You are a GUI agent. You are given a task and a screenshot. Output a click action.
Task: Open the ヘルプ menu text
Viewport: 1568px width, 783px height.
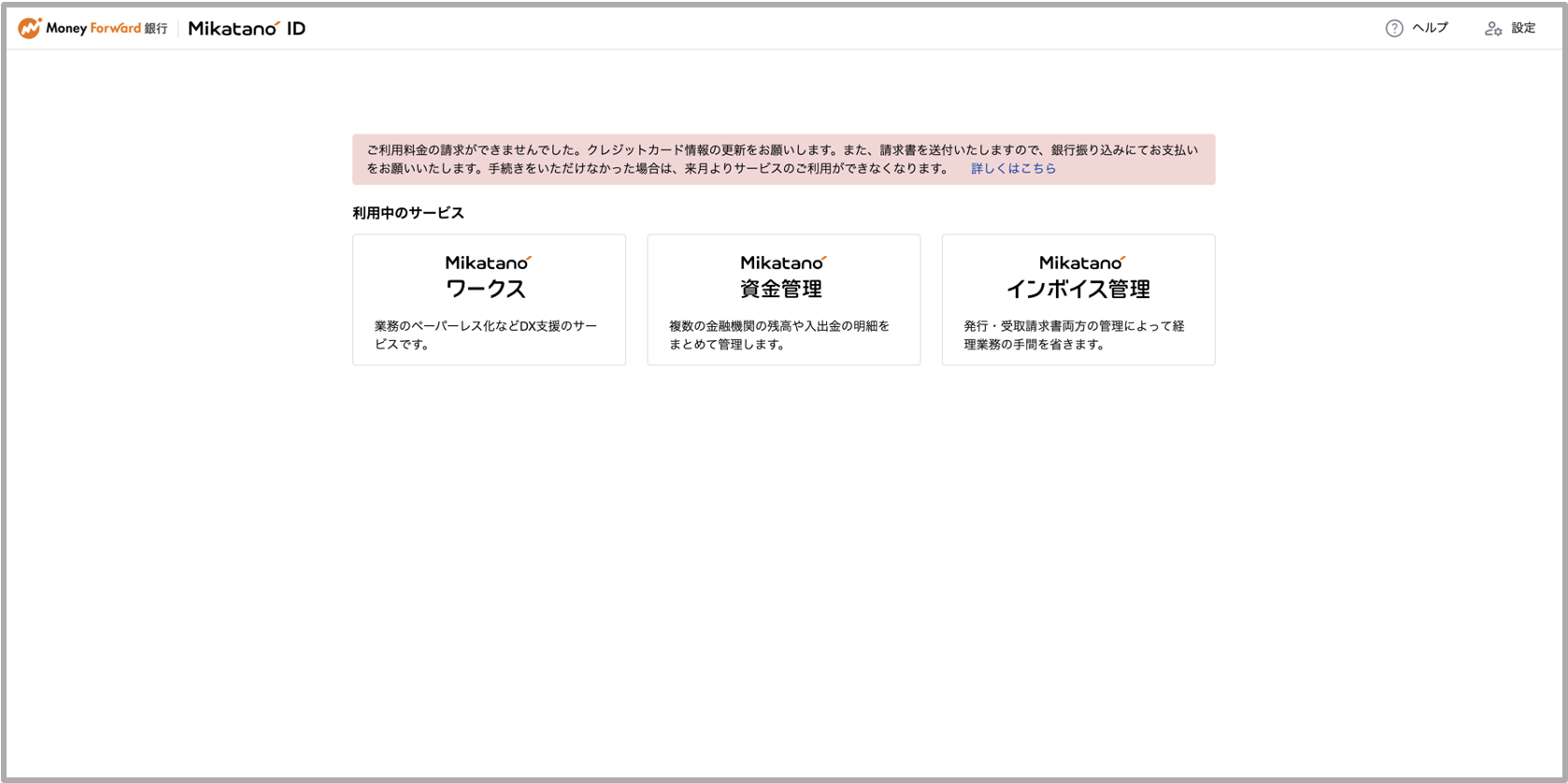coord(1430,28)
